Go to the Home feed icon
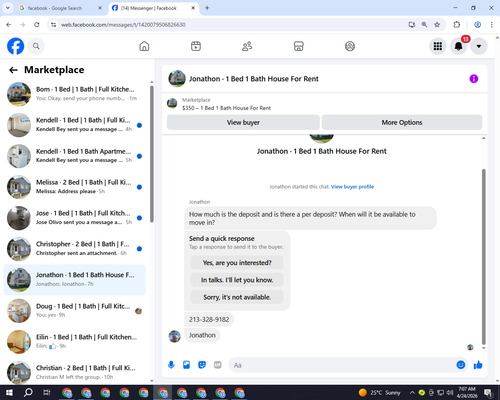The image size is (500, 400). (x=144, y=46)
